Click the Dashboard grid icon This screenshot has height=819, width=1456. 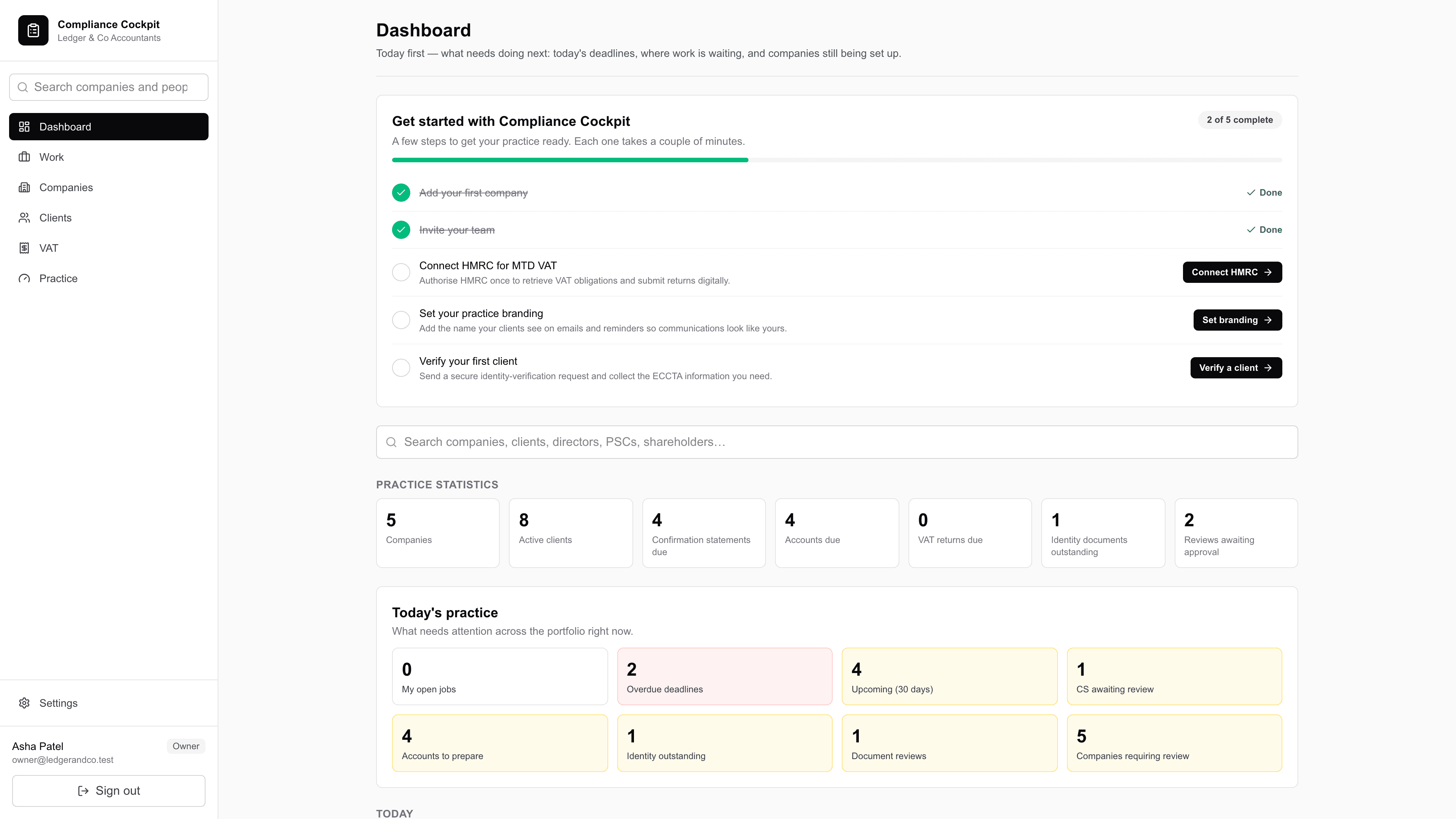[x=24, y=127]
